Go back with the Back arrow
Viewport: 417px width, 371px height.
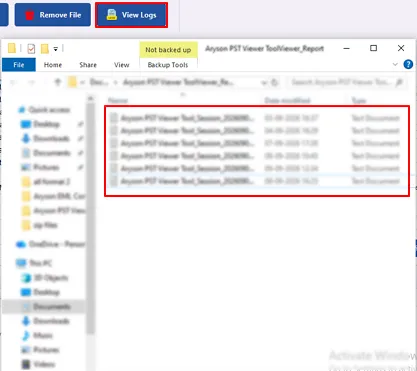tap(13, 82)
